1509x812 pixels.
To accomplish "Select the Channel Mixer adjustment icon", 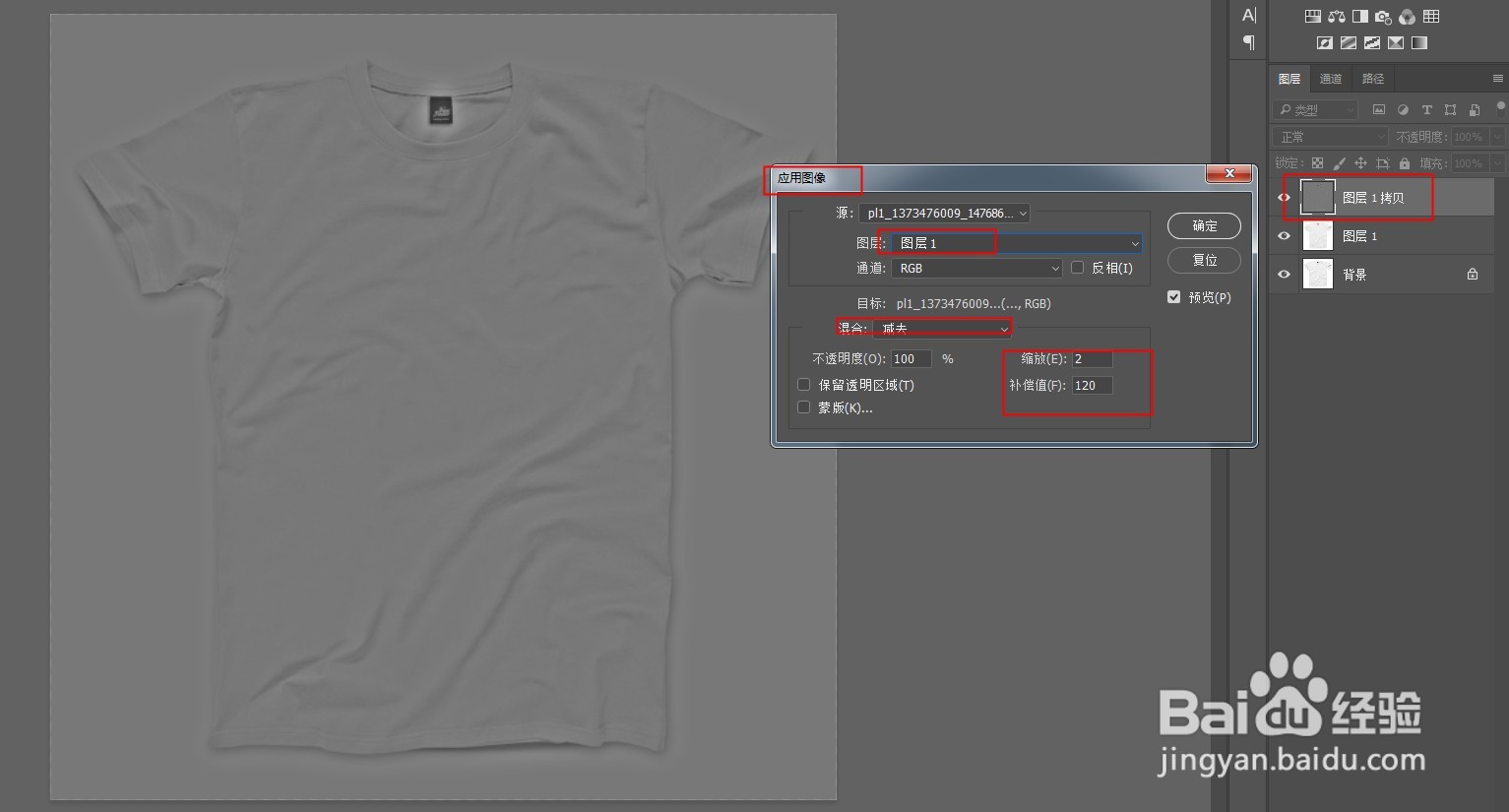I will click(1407, 16).
